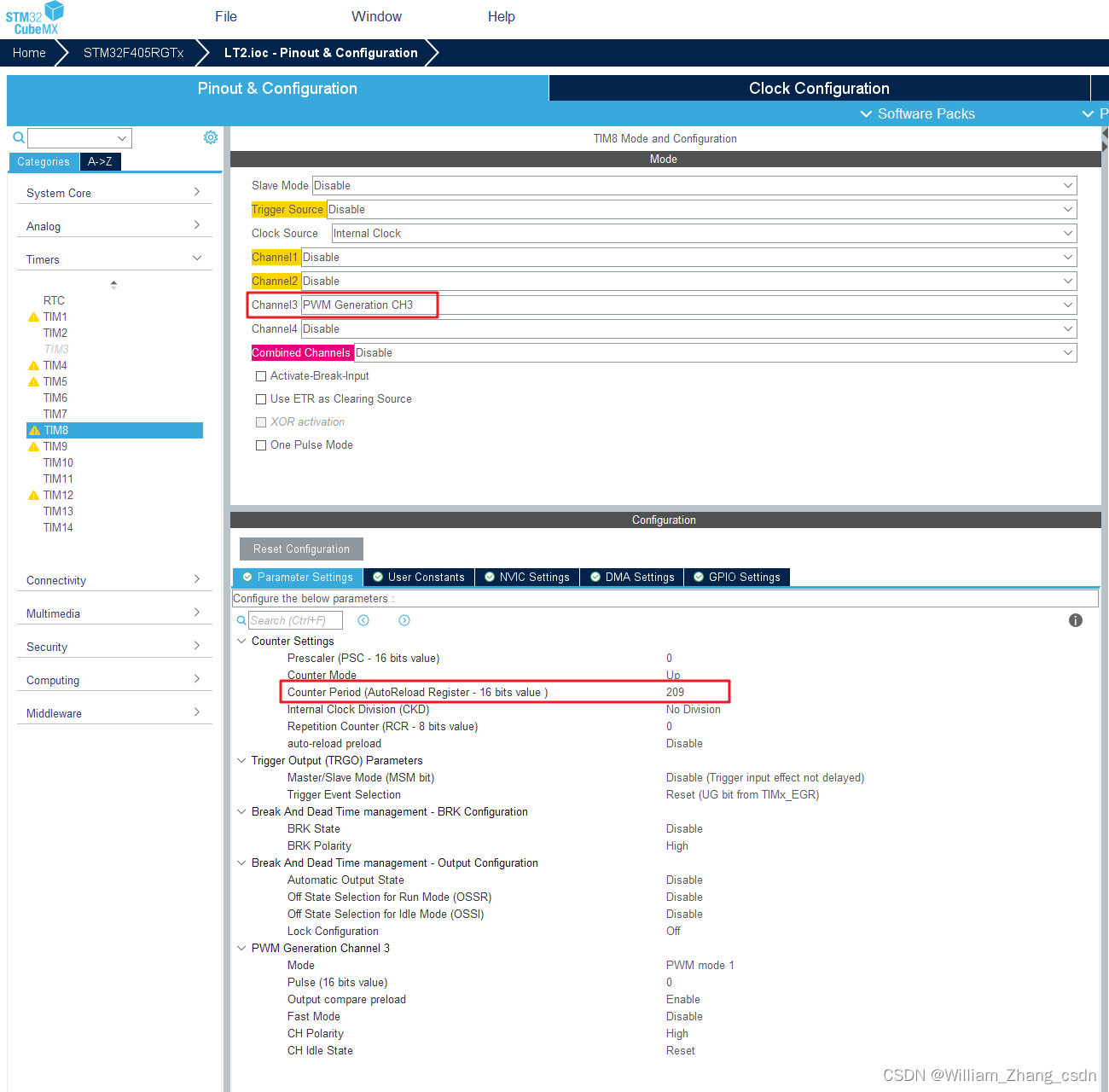Click the LT2.ioc breadcrumb
Screen dimensions: 1109x1092
pos(321,53)
